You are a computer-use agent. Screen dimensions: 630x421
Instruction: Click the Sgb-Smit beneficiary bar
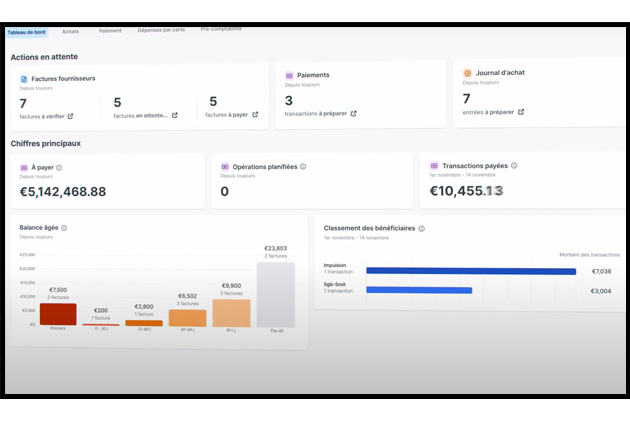click(418, 290)
